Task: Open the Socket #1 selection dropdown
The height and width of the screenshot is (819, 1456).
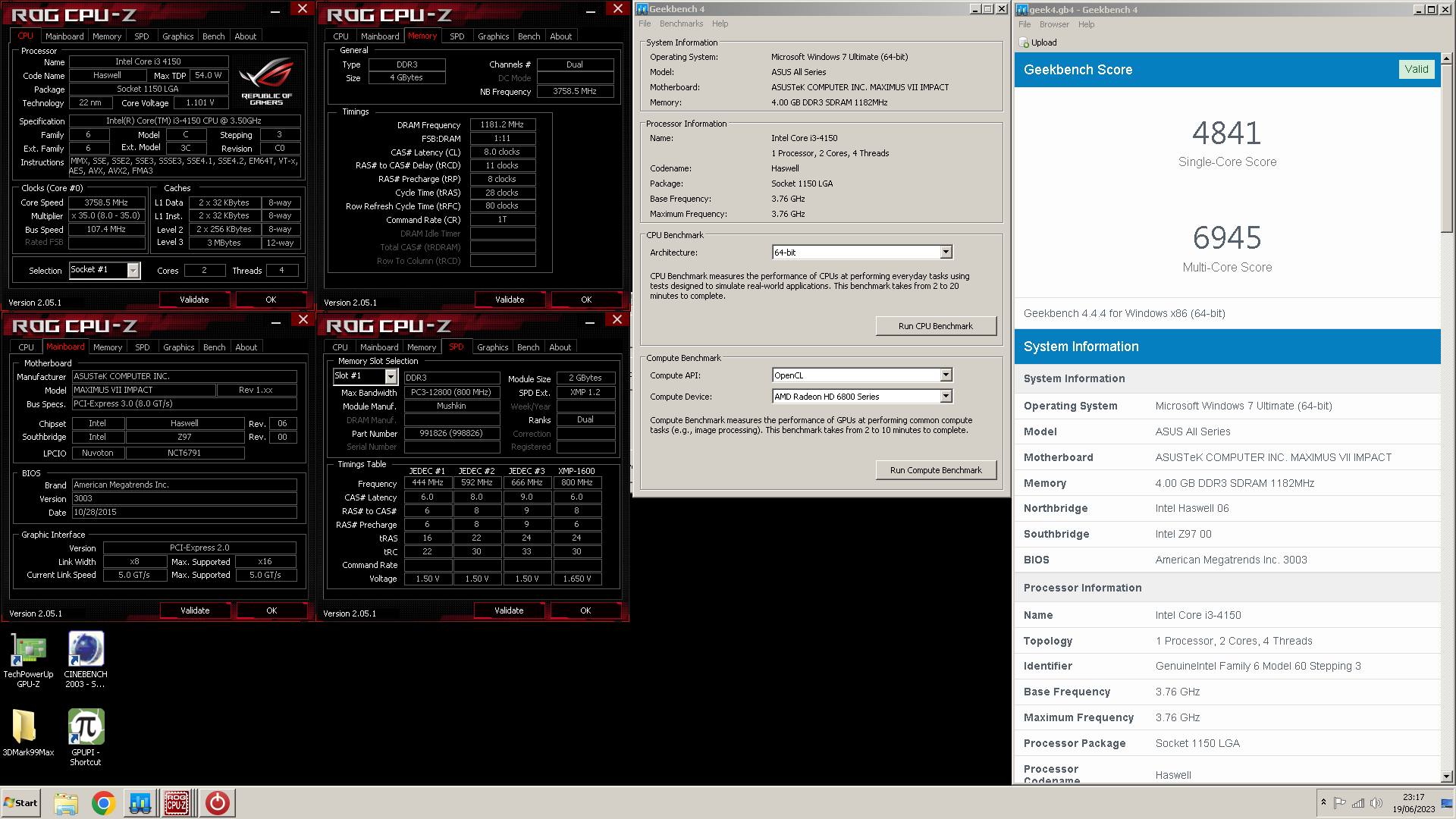Action: click(x=133, y=270)
